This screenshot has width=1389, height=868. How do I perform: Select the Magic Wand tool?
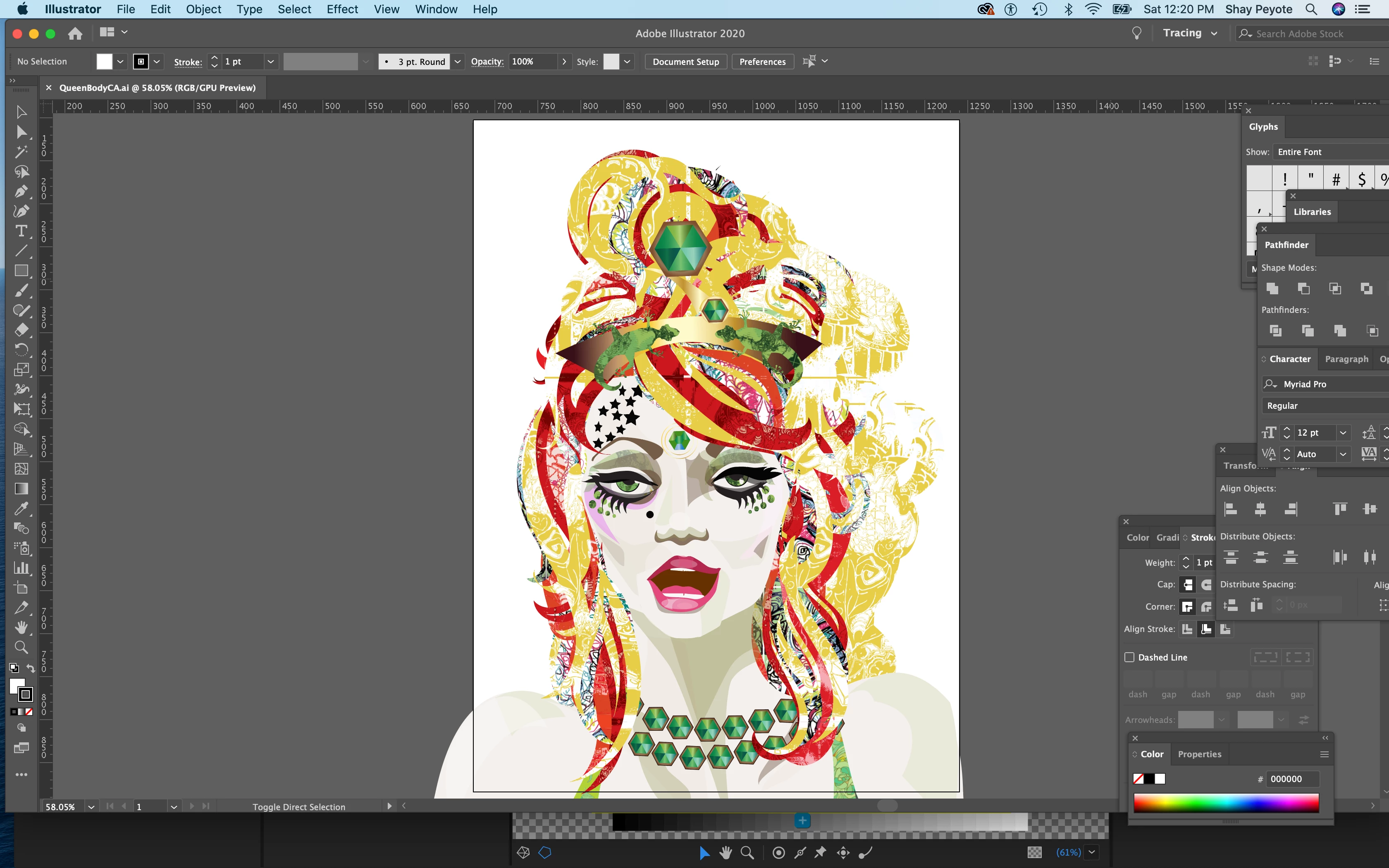click(x=21, y=152)
